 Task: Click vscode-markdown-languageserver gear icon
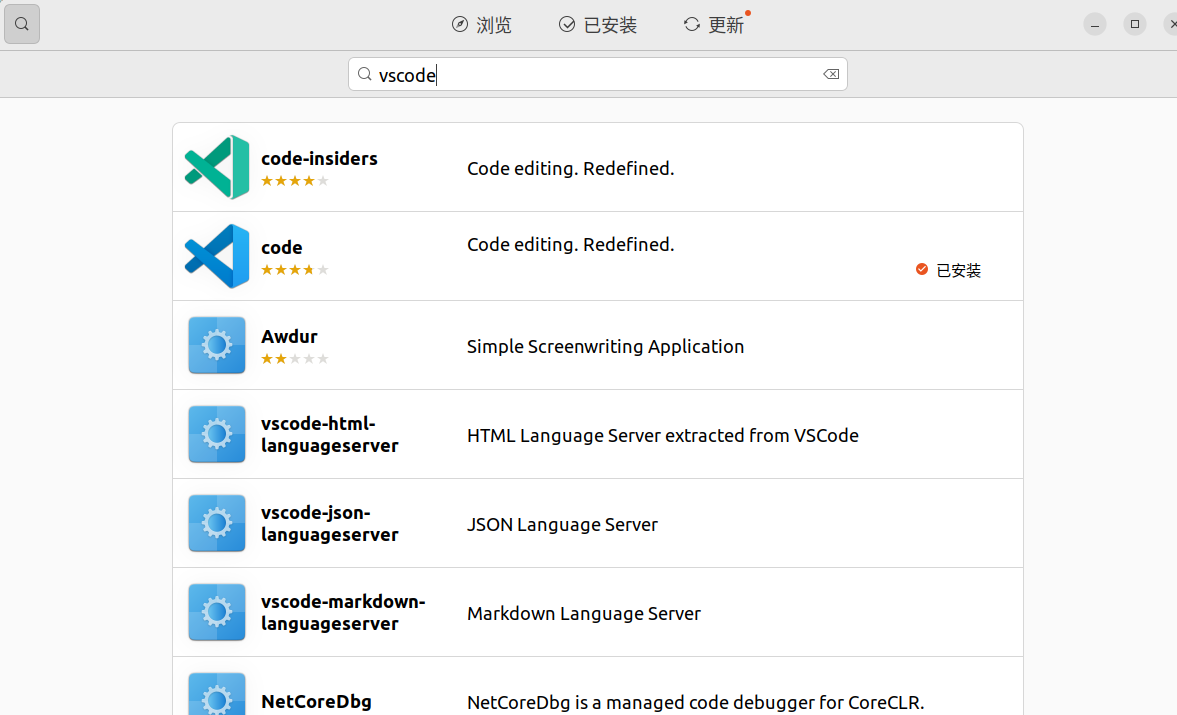pos(217,612)
